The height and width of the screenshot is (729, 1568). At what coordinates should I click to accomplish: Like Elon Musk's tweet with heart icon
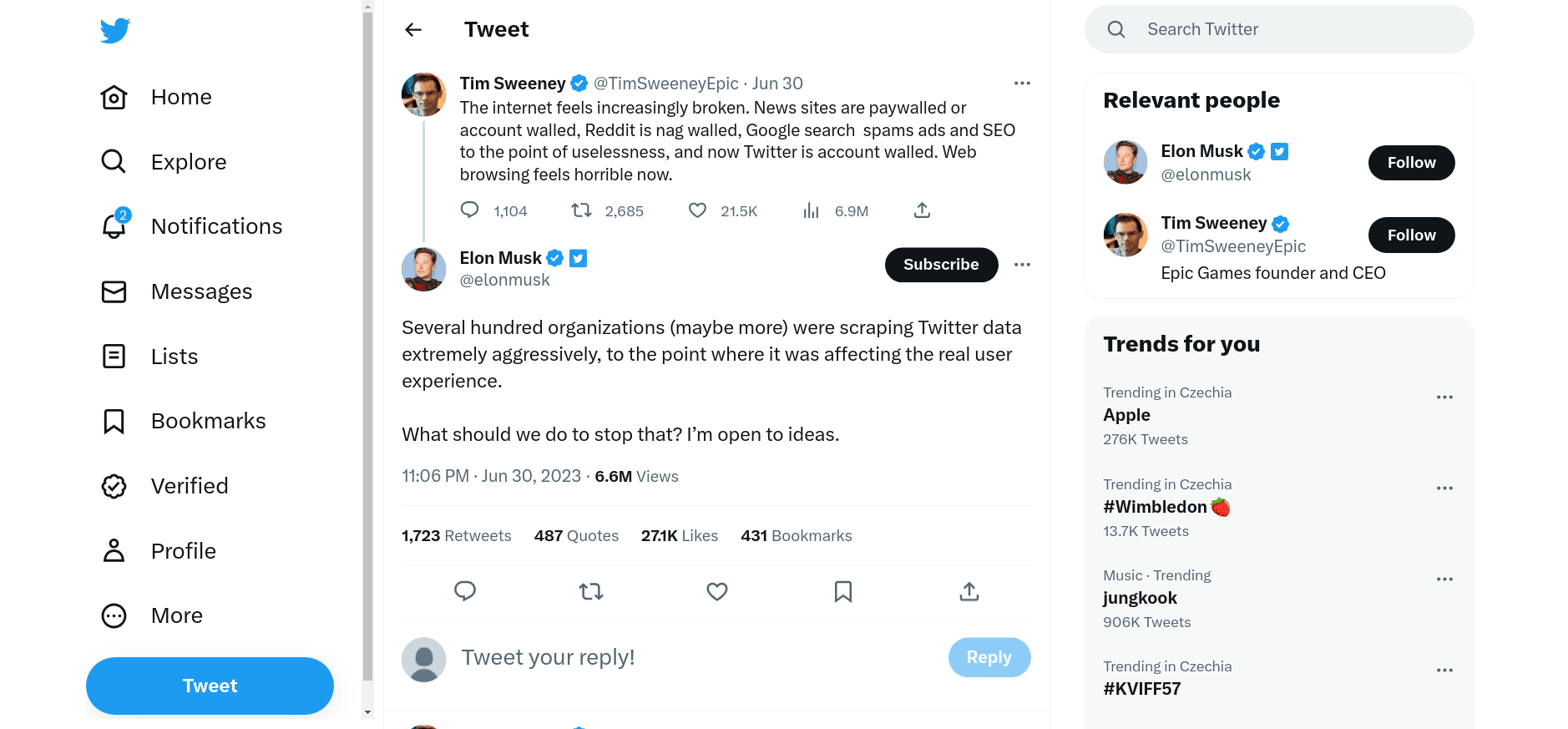point(716,591)
